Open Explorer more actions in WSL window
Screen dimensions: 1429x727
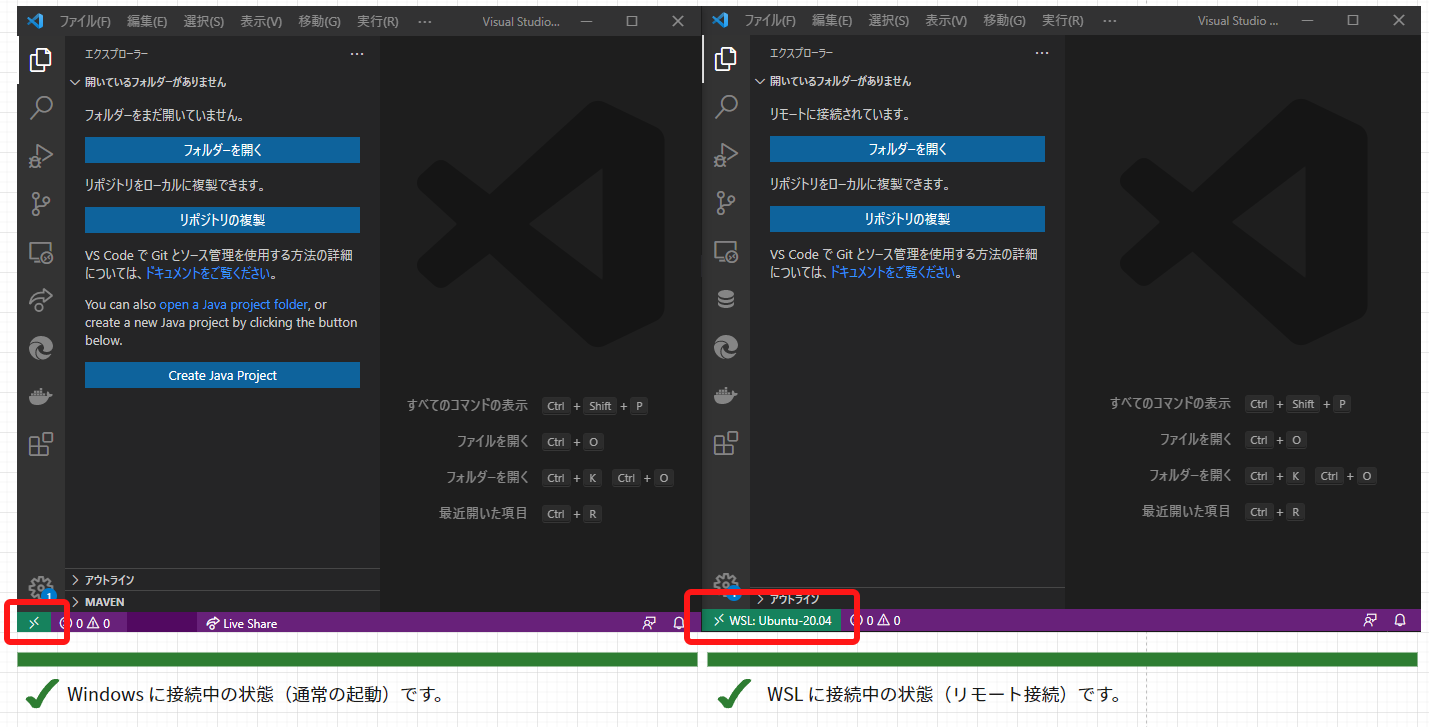1042,53
